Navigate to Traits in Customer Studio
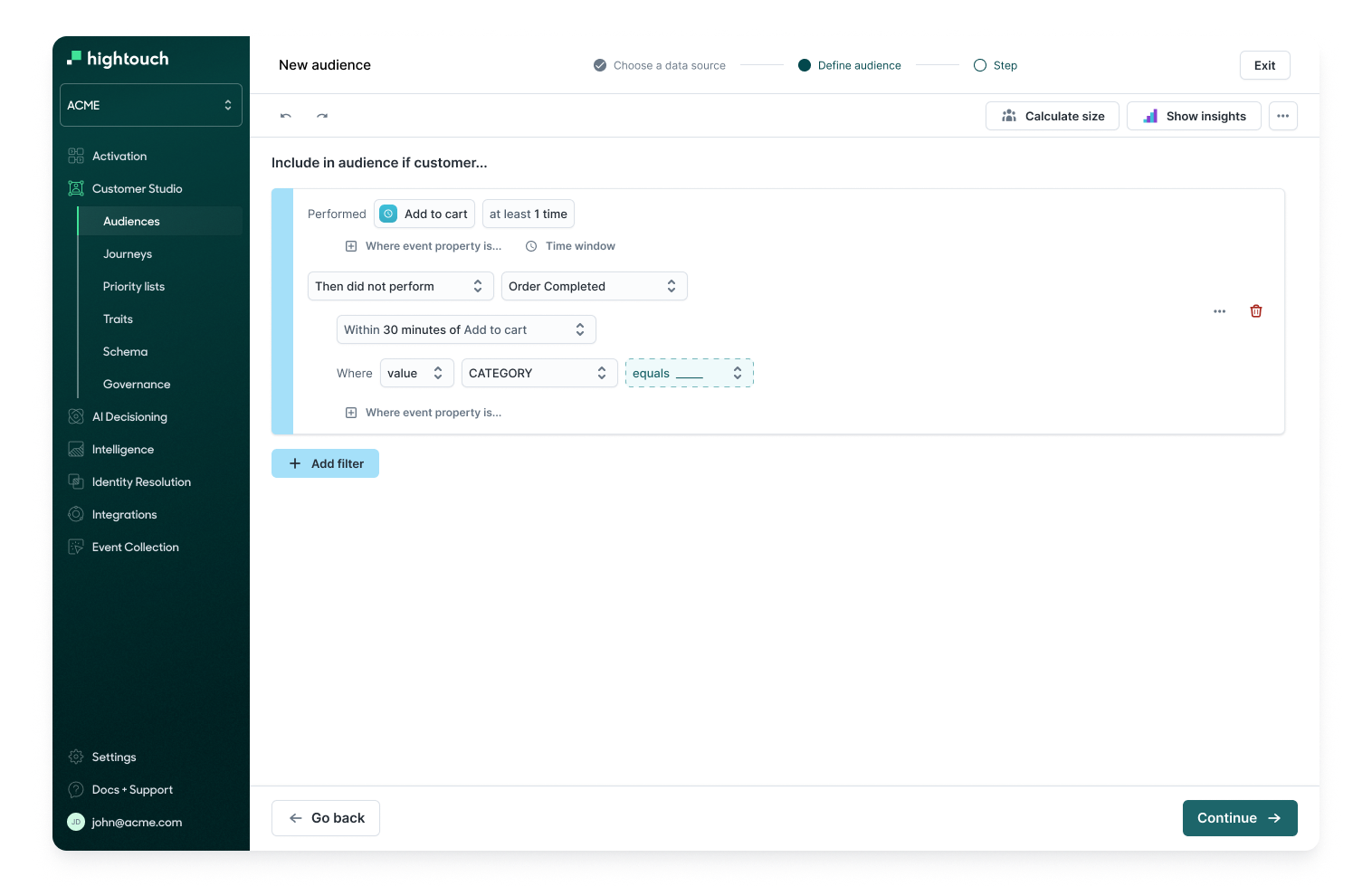The image size is (1372, 886). coord(118,319)
